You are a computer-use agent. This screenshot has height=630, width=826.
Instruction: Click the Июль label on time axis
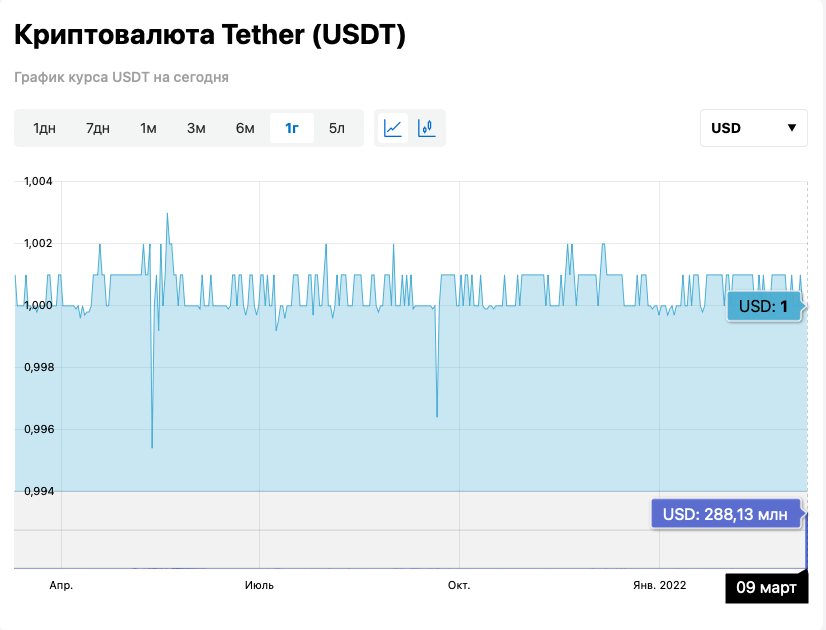260,585
